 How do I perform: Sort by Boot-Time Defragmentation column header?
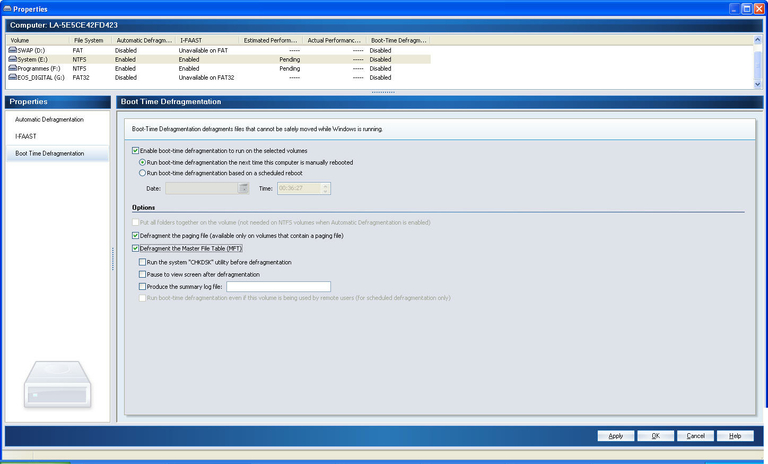(398, 40)
